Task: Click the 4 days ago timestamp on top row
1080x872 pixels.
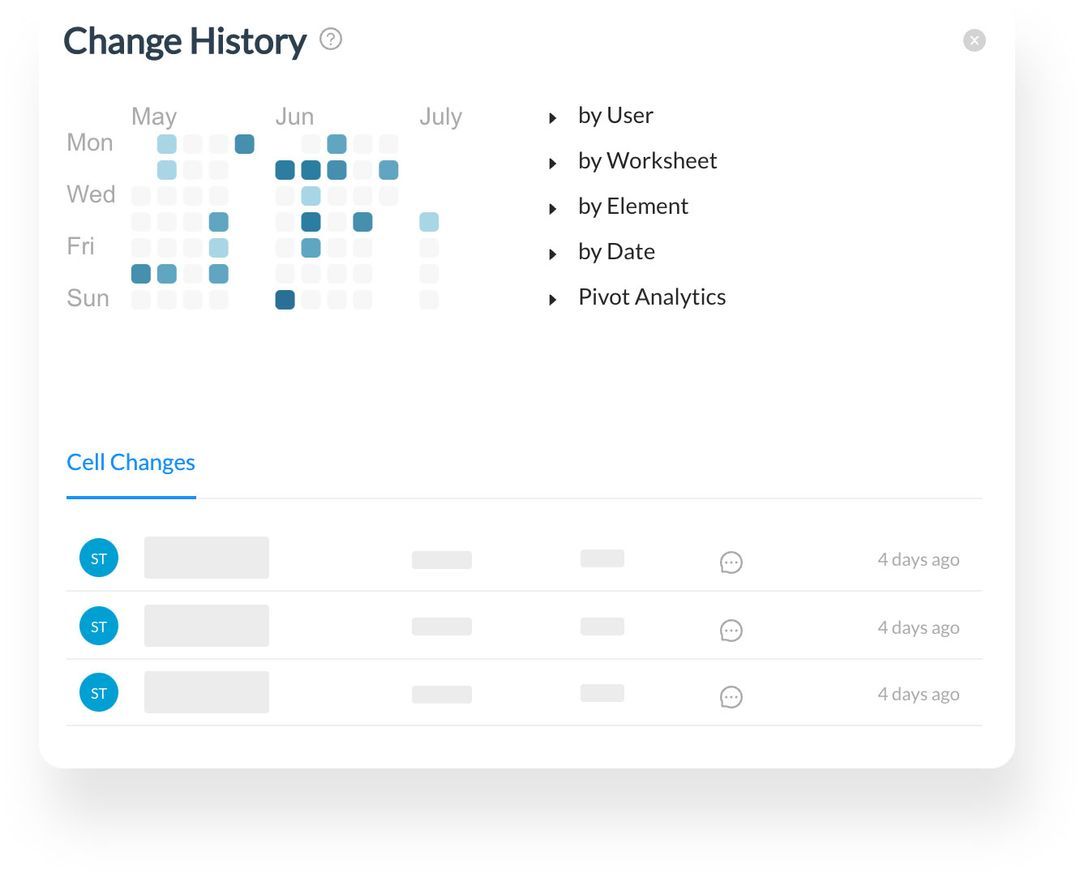Action: tap(918, 559)
